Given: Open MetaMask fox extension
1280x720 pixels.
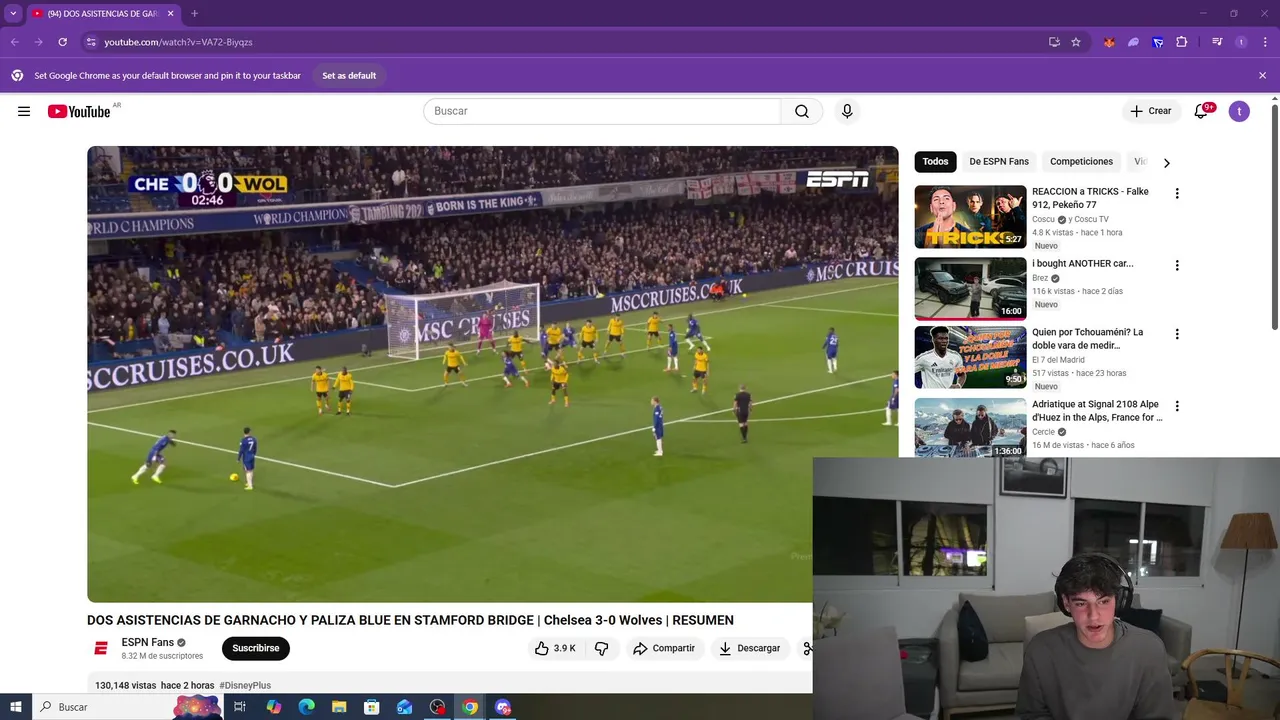Looking at the screenshot, I should (1109, 42).
